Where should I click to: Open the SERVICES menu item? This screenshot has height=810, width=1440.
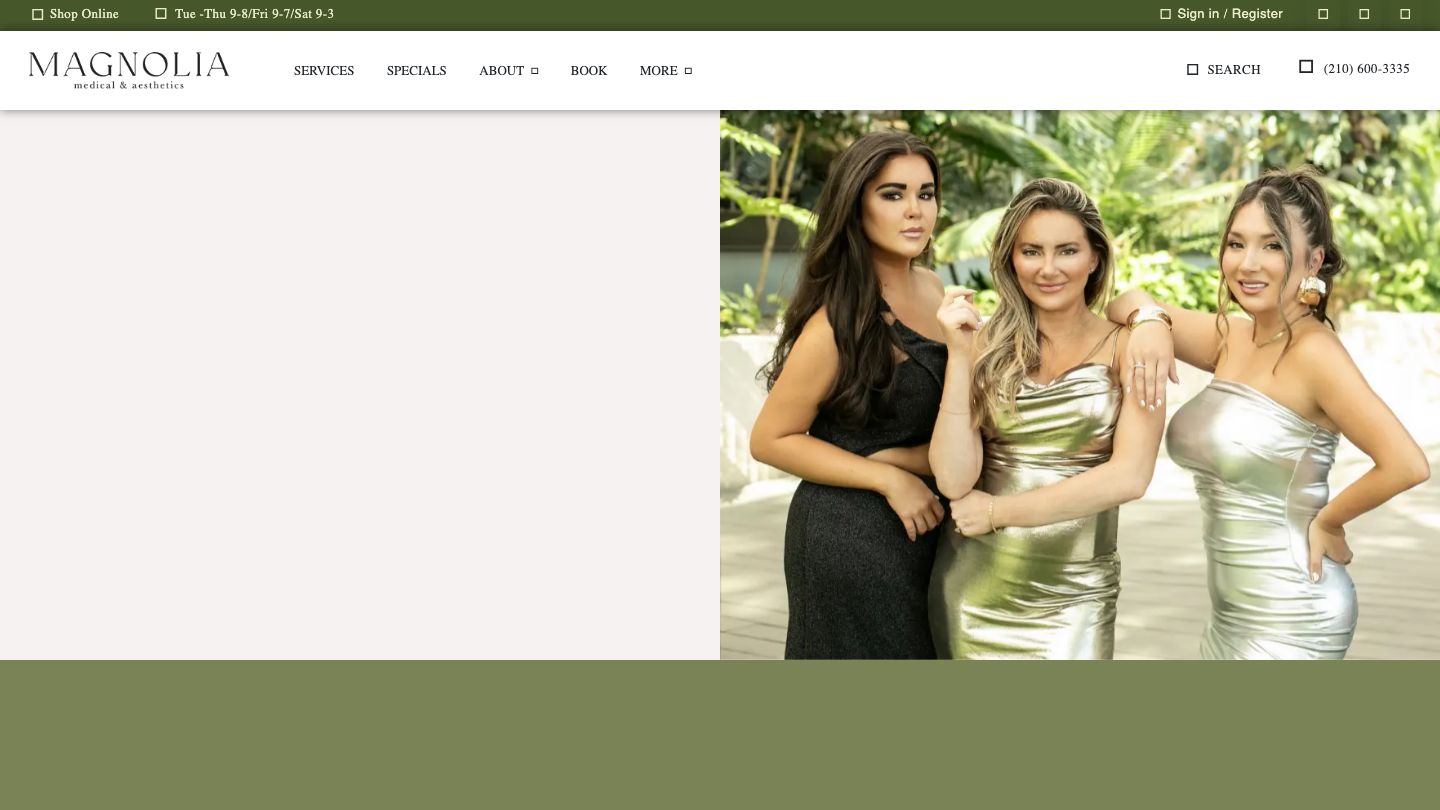point(324,71)
